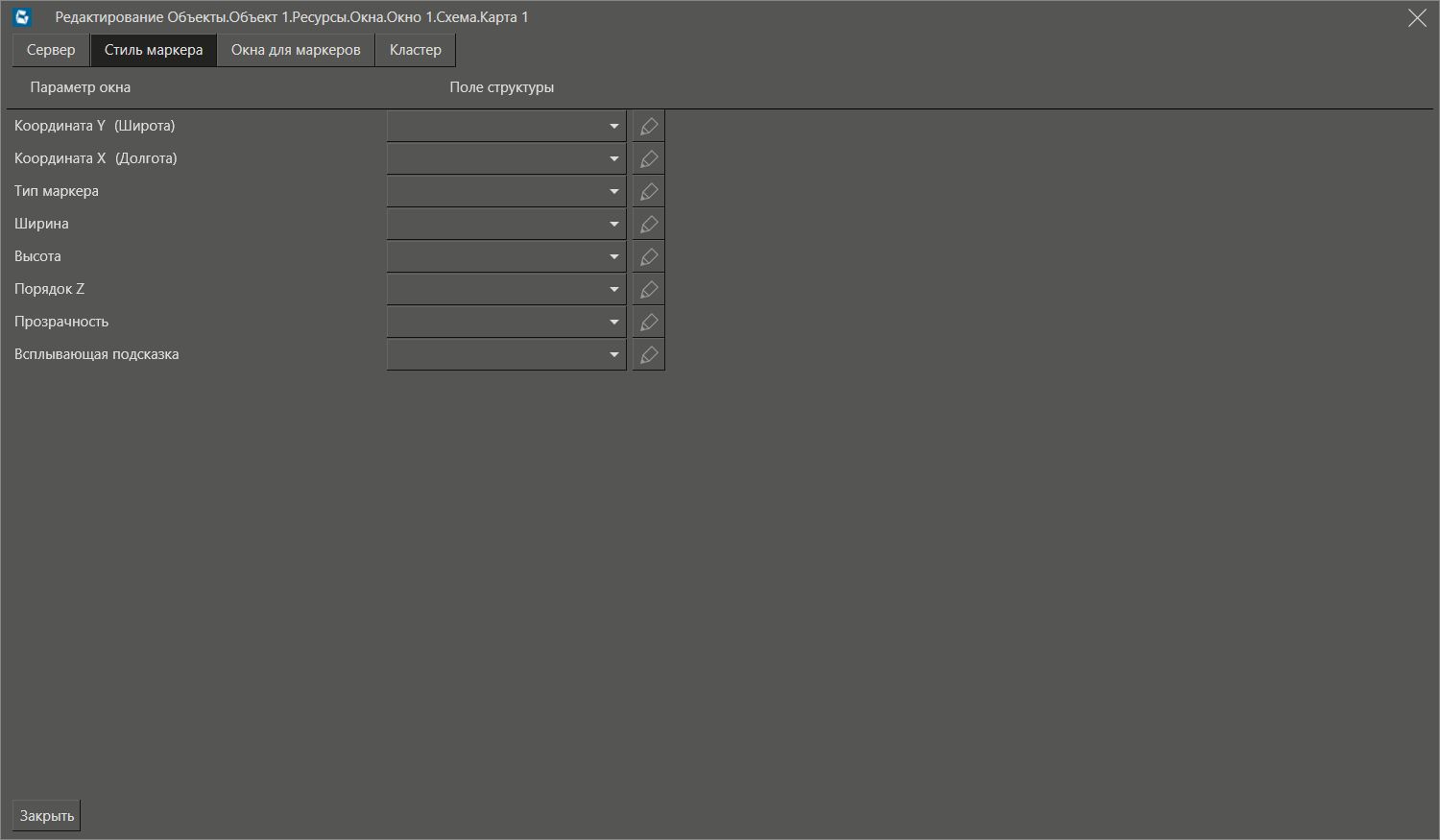Close the editing window with X

point(1416,18)
